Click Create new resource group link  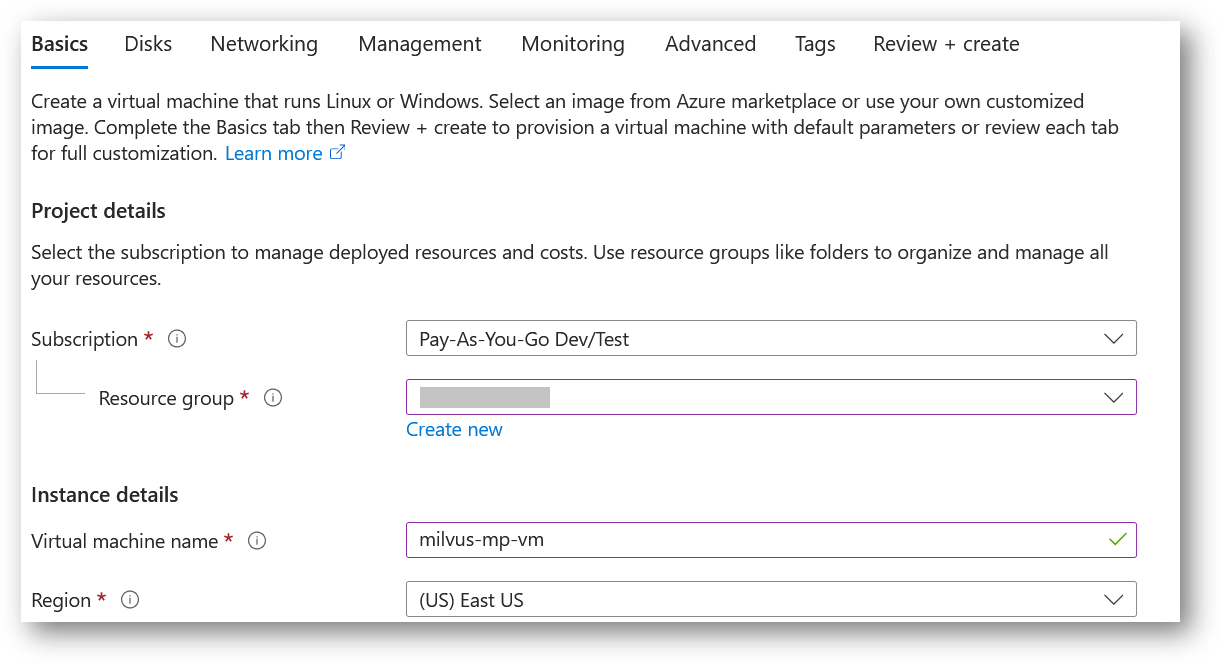[x=454, y=429]
